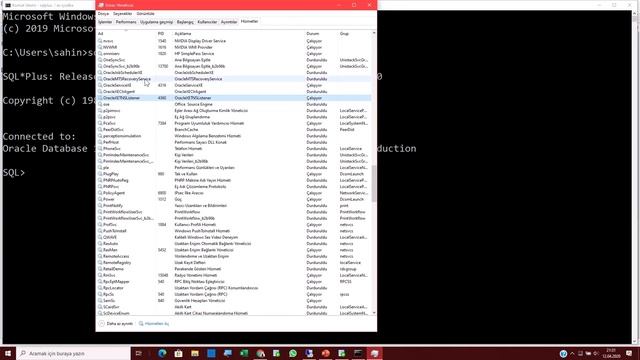640x360 pixels.
Task: Click the icon beside OracleXEClrAgent
Action: click(x=100, y=91)
